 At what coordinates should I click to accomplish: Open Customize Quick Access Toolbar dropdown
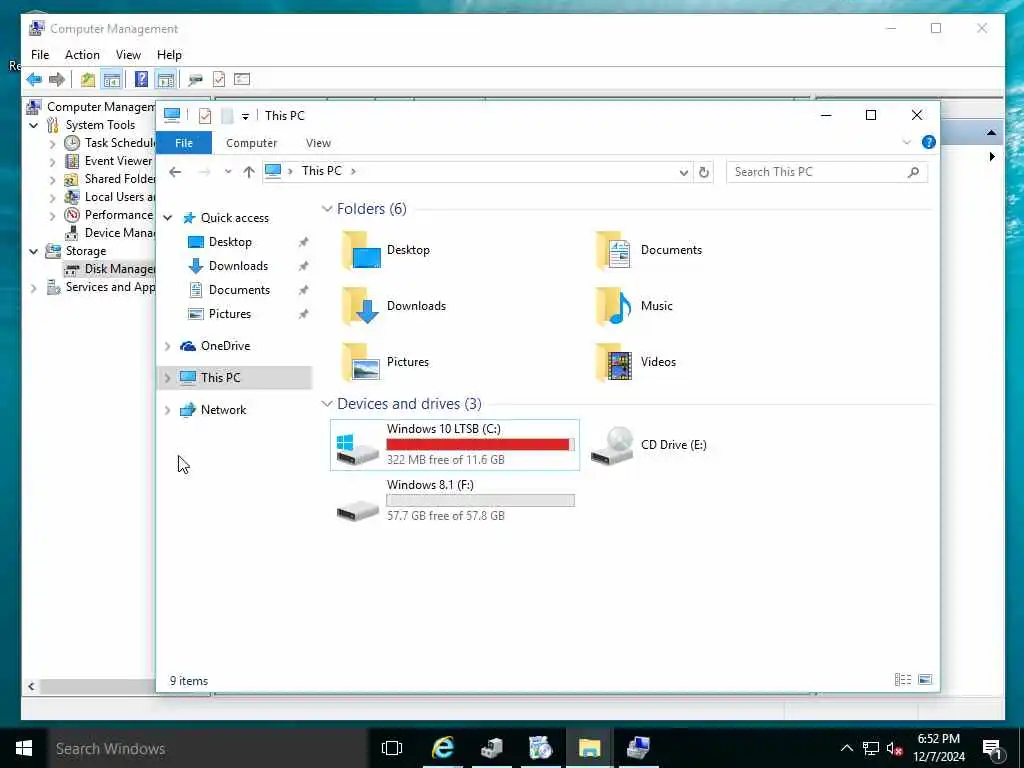click(245, 117)
